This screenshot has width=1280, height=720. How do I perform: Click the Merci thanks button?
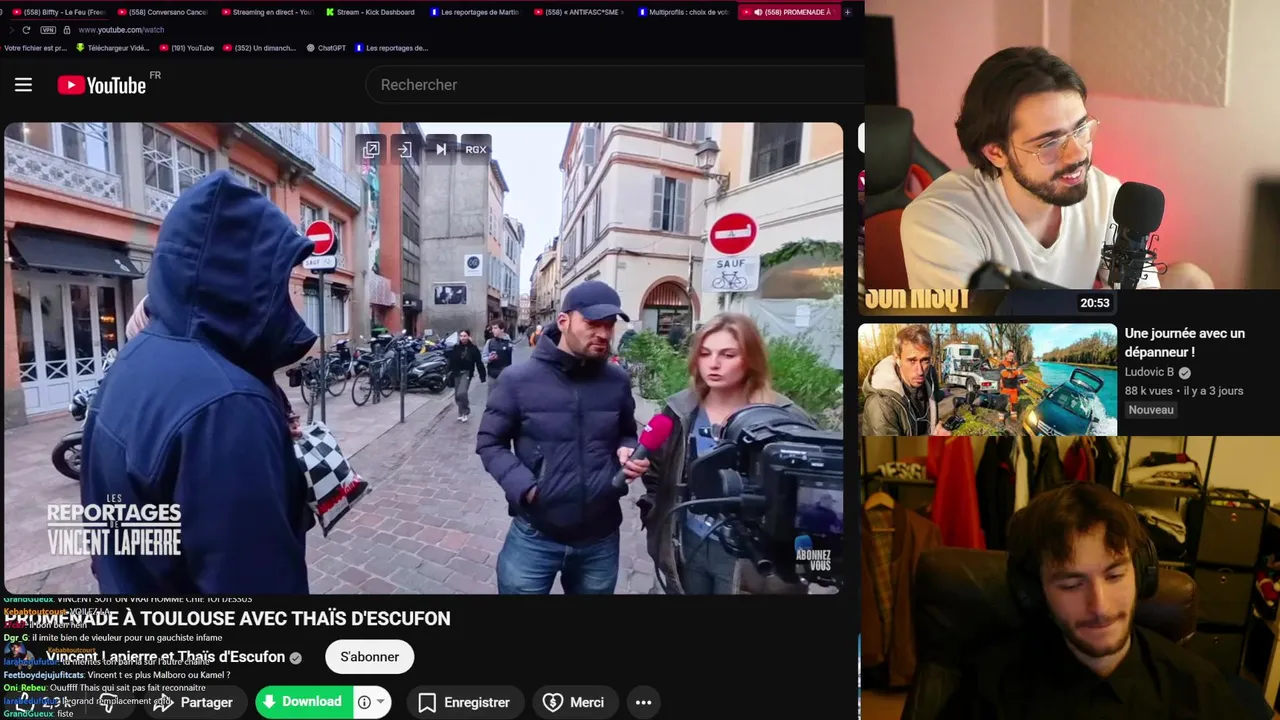[574, 702]
